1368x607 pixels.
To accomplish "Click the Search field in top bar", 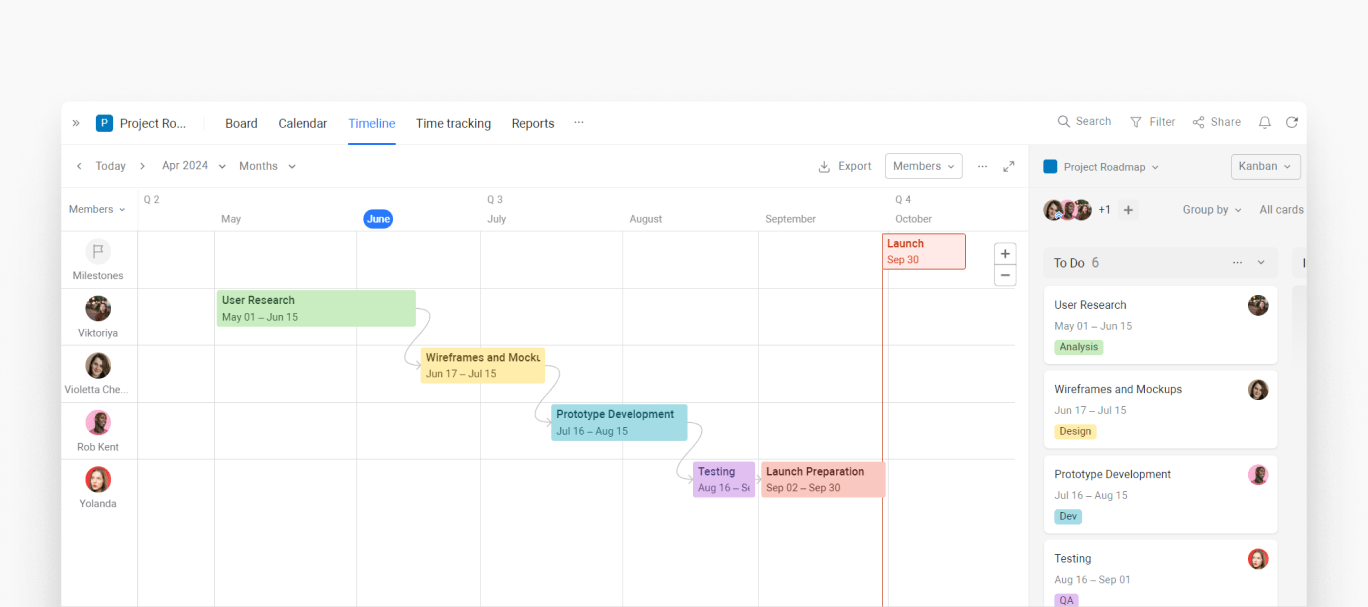I will (x=1085, y=122).
